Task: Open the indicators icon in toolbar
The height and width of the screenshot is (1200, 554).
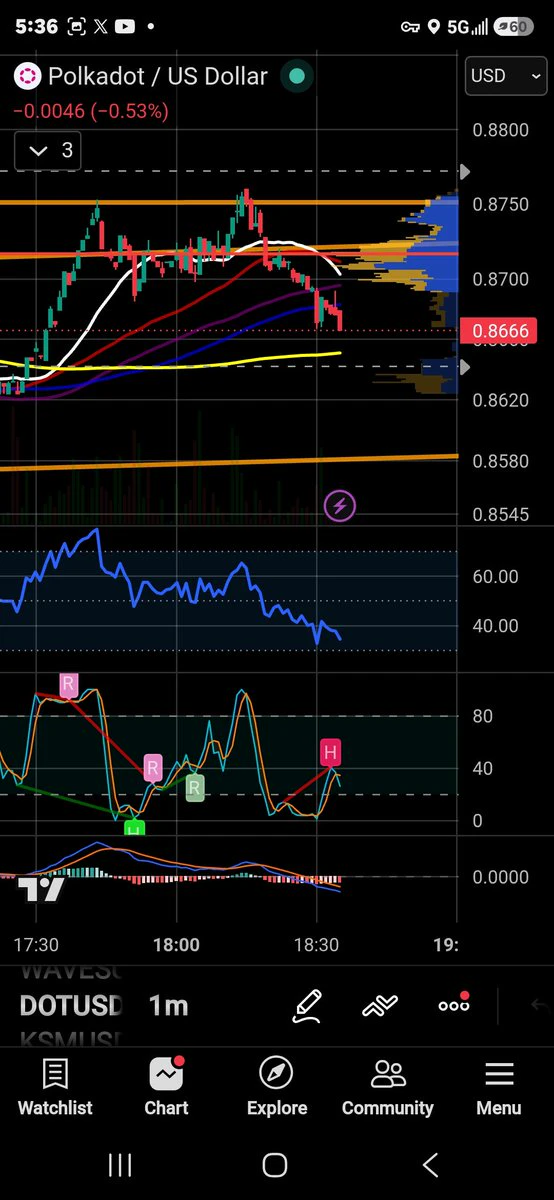Action: 380,1005
